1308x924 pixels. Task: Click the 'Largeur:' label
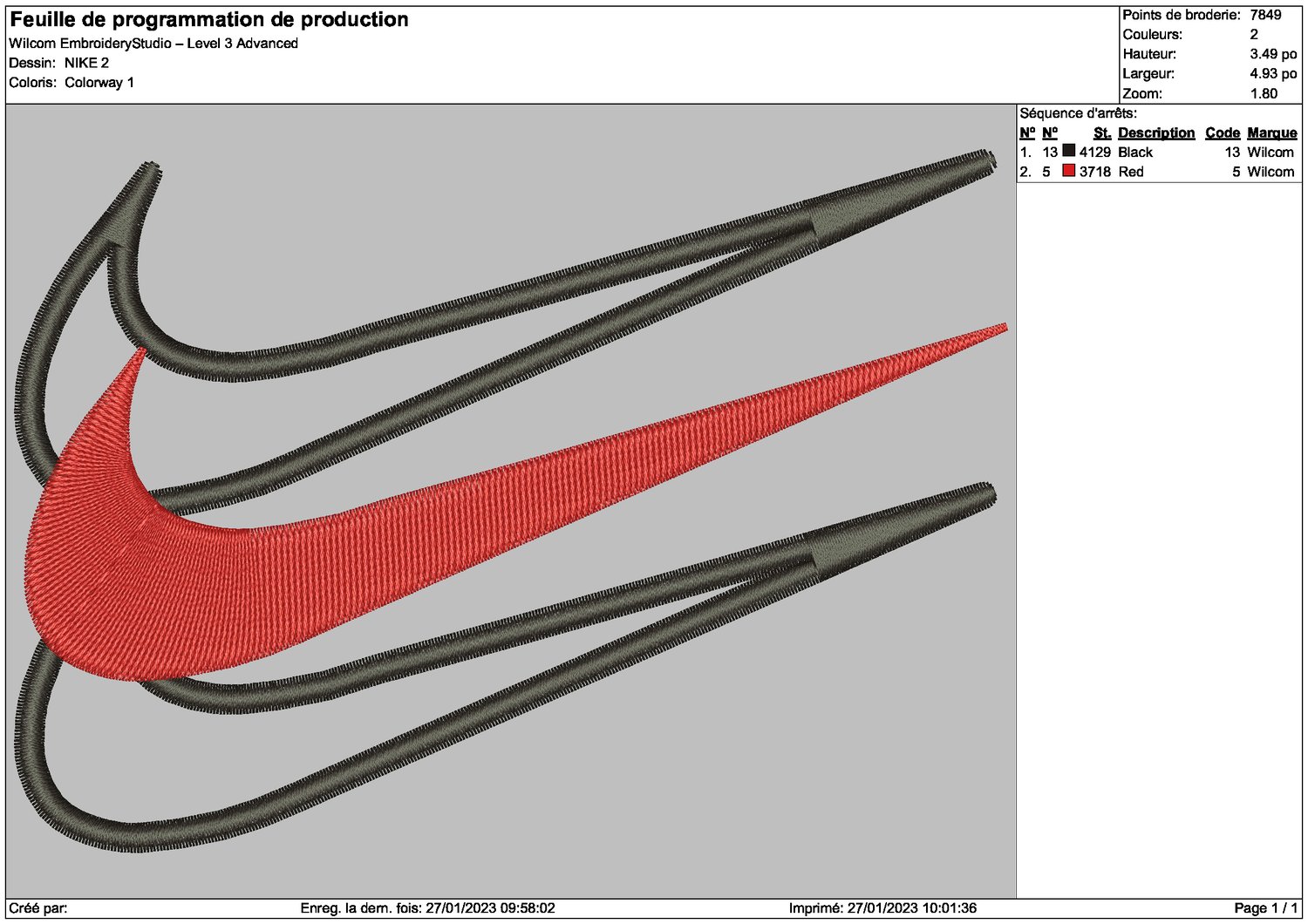pyautogui.click(x=1148, y=74)
